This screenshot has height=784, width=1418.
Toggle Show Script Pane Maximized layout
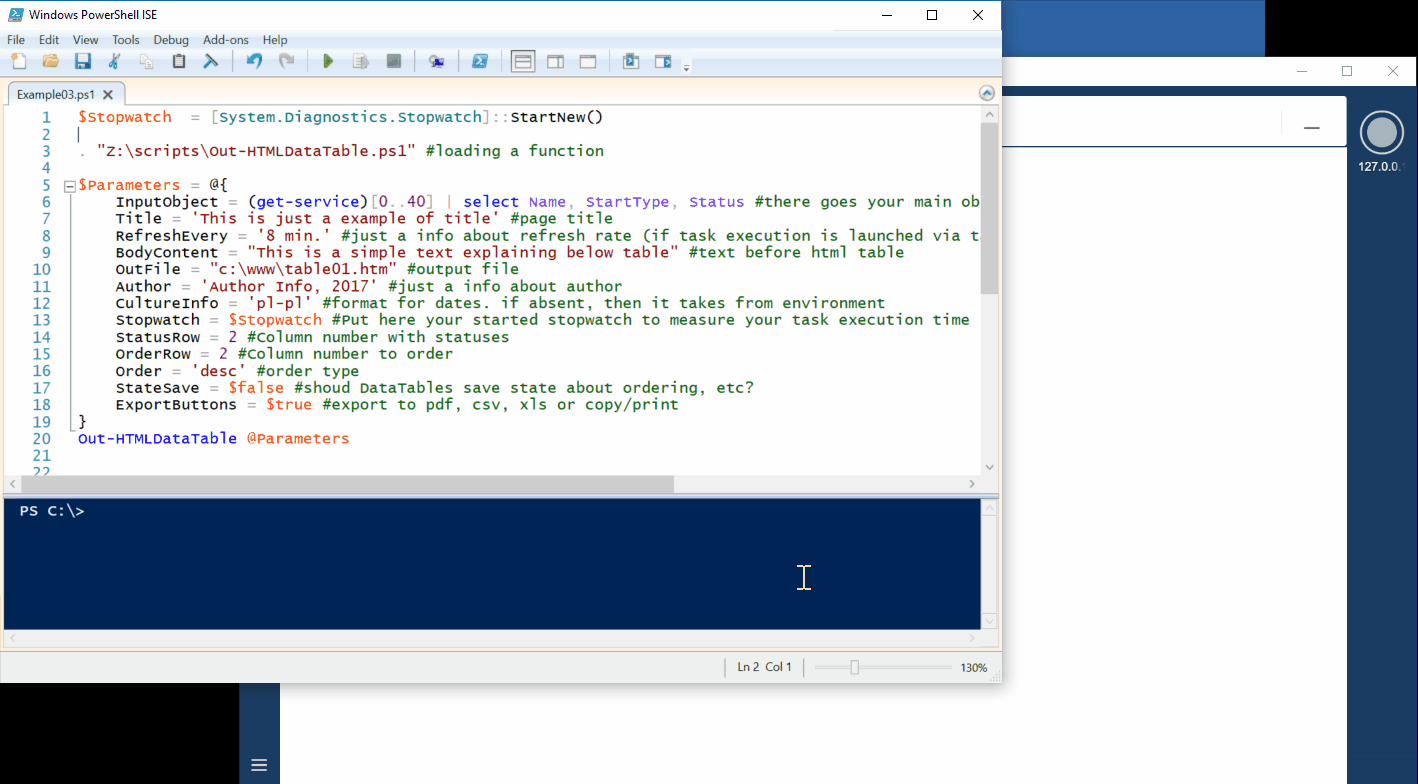point(588,62)
